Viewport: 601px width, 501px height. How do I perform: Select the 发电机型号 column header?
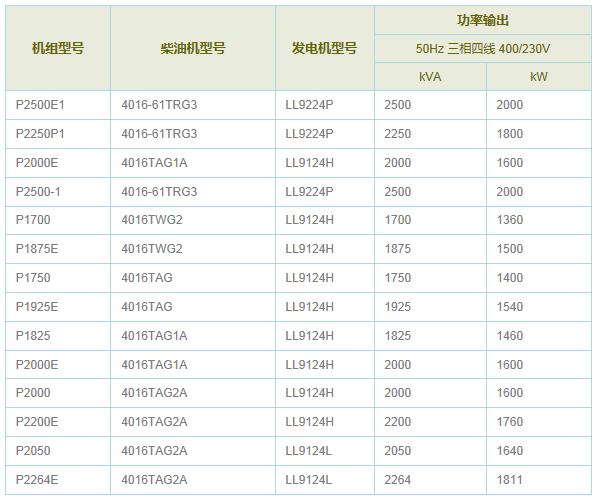[324, 48]
